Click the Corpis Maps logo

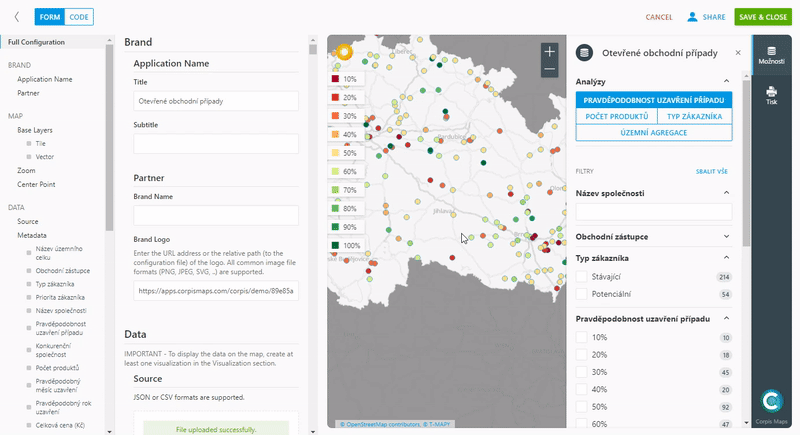click(x=771, y=401)
